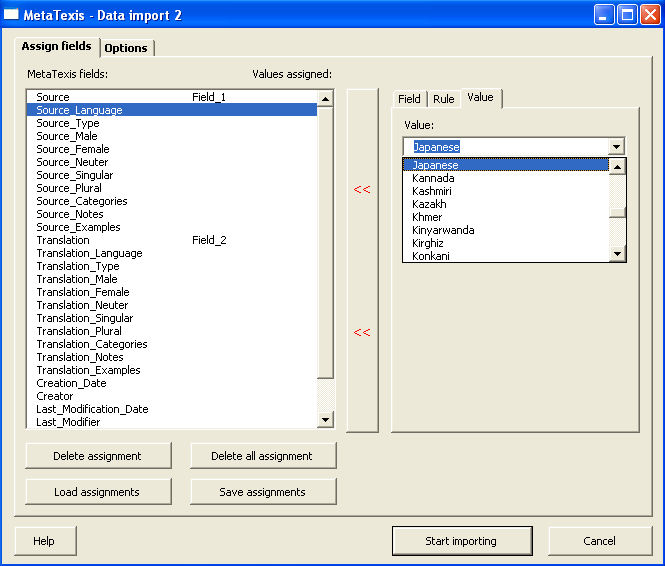Select the Source_Categories field row
The height and width of the screenshot is (566, 665).
pos(172,201)
